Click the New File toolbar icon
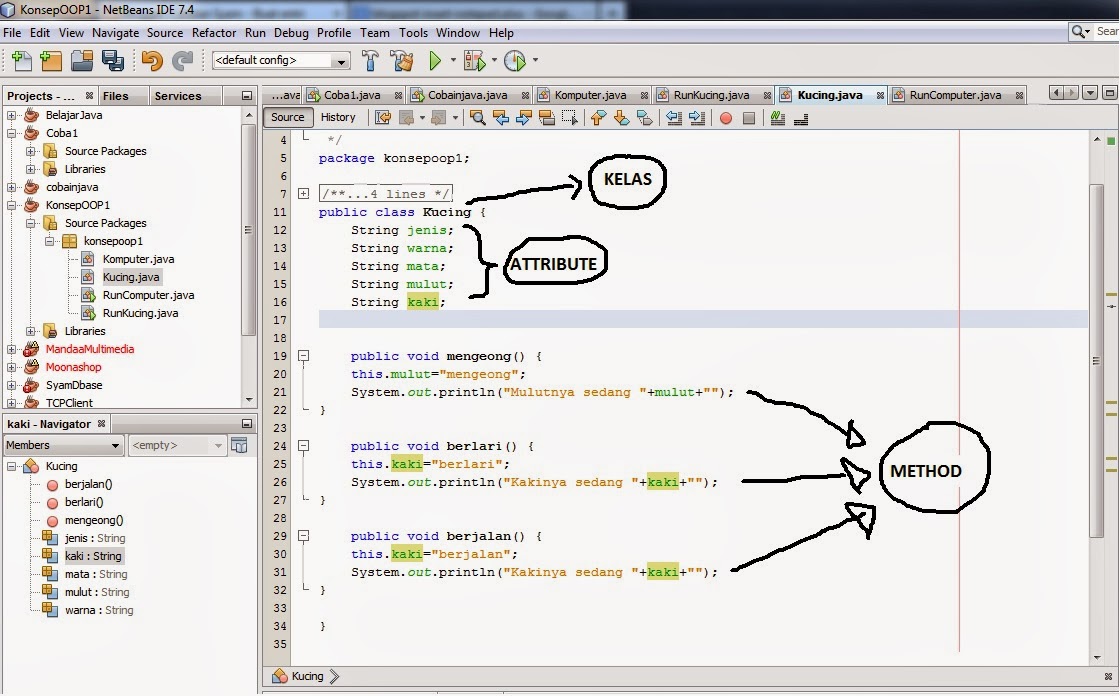This screenshot has height=696, width=1120. pos(21,61)
